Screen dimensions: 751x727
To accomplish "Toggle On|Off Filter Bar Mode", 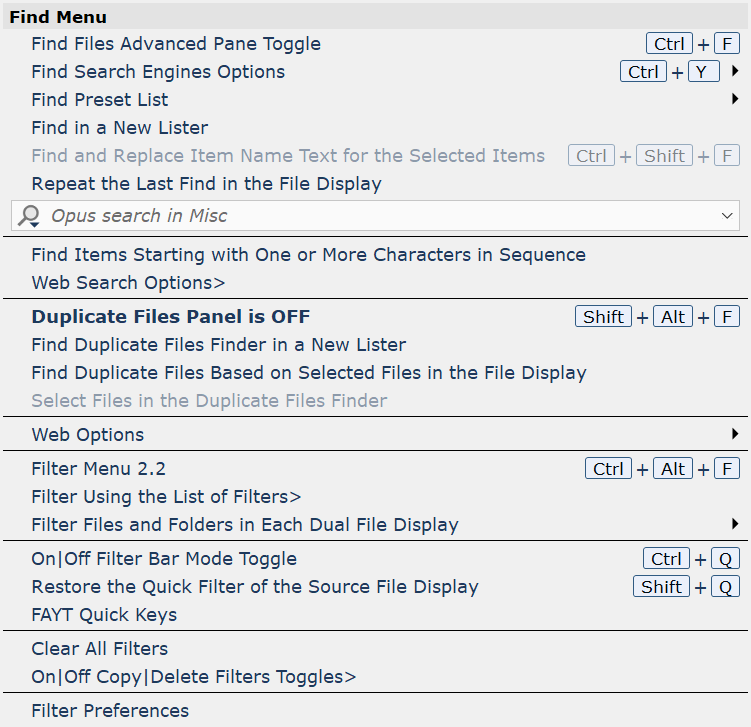I will (x=376, y=559).
